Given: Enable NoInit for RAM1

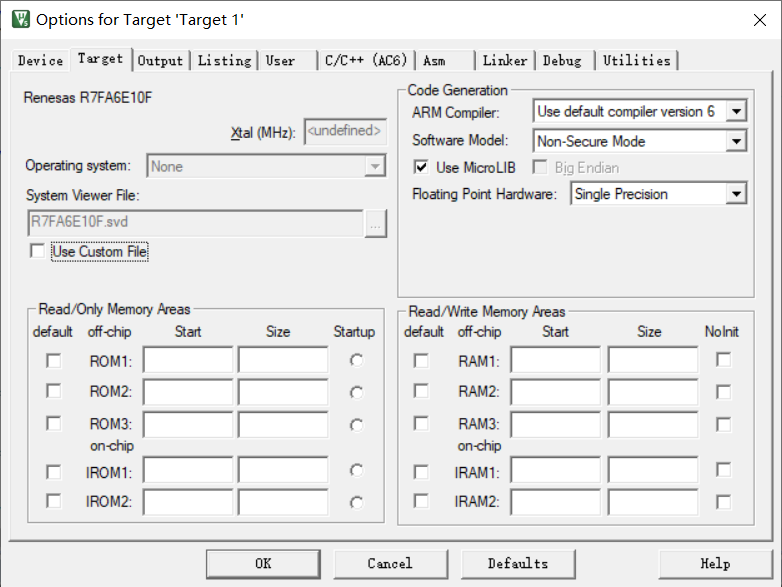Looking at the screenshot, I should coord(724,360).
